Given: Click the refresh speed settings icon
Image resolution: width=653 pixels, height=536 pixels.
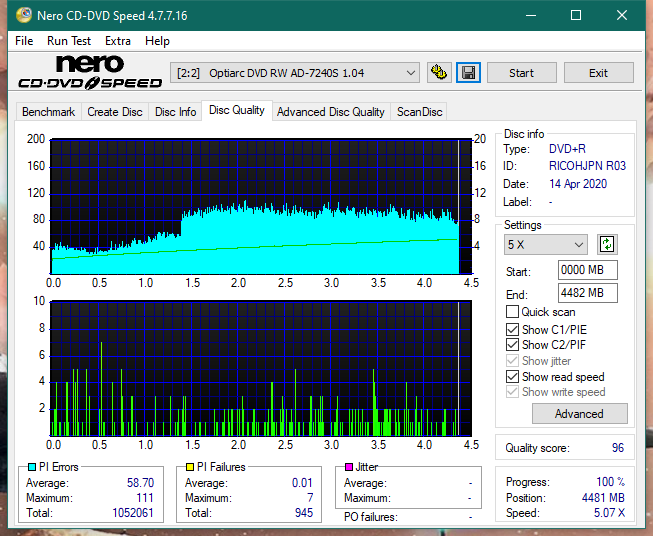Looking at the screenshot, I should tap(607, 244).
